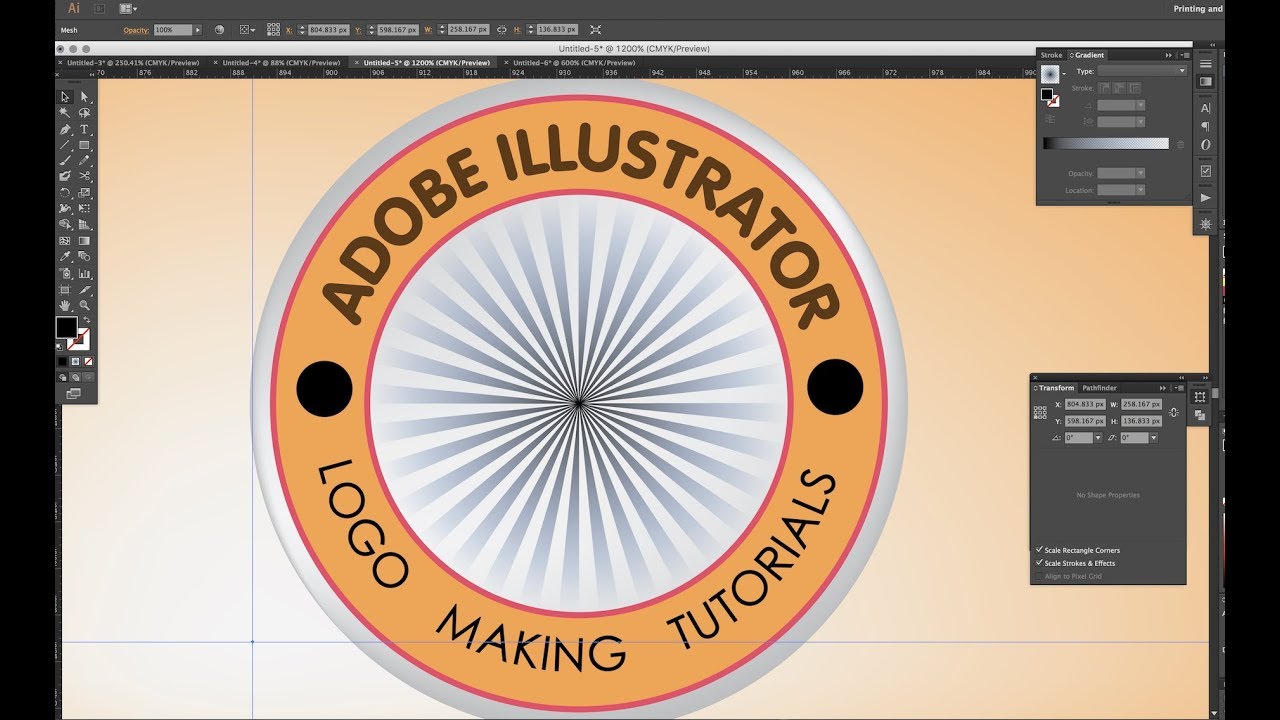1280x720 pixels.
Task: Toggle constrain width and height proportions link
Action: tap(1173, 412)
